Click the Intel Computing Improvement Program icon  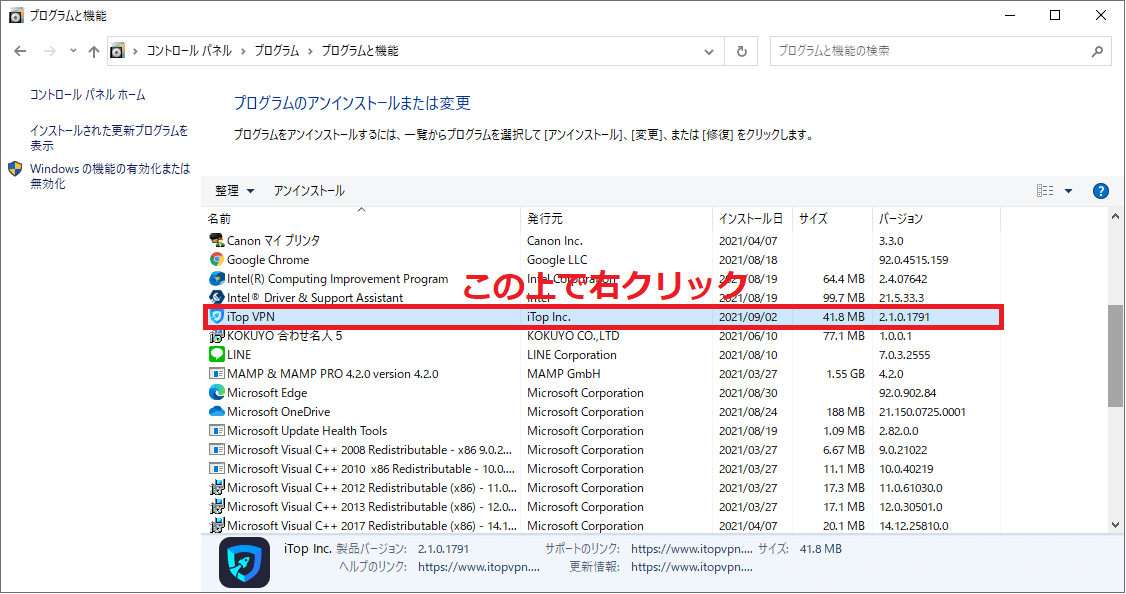pos(216,279)
